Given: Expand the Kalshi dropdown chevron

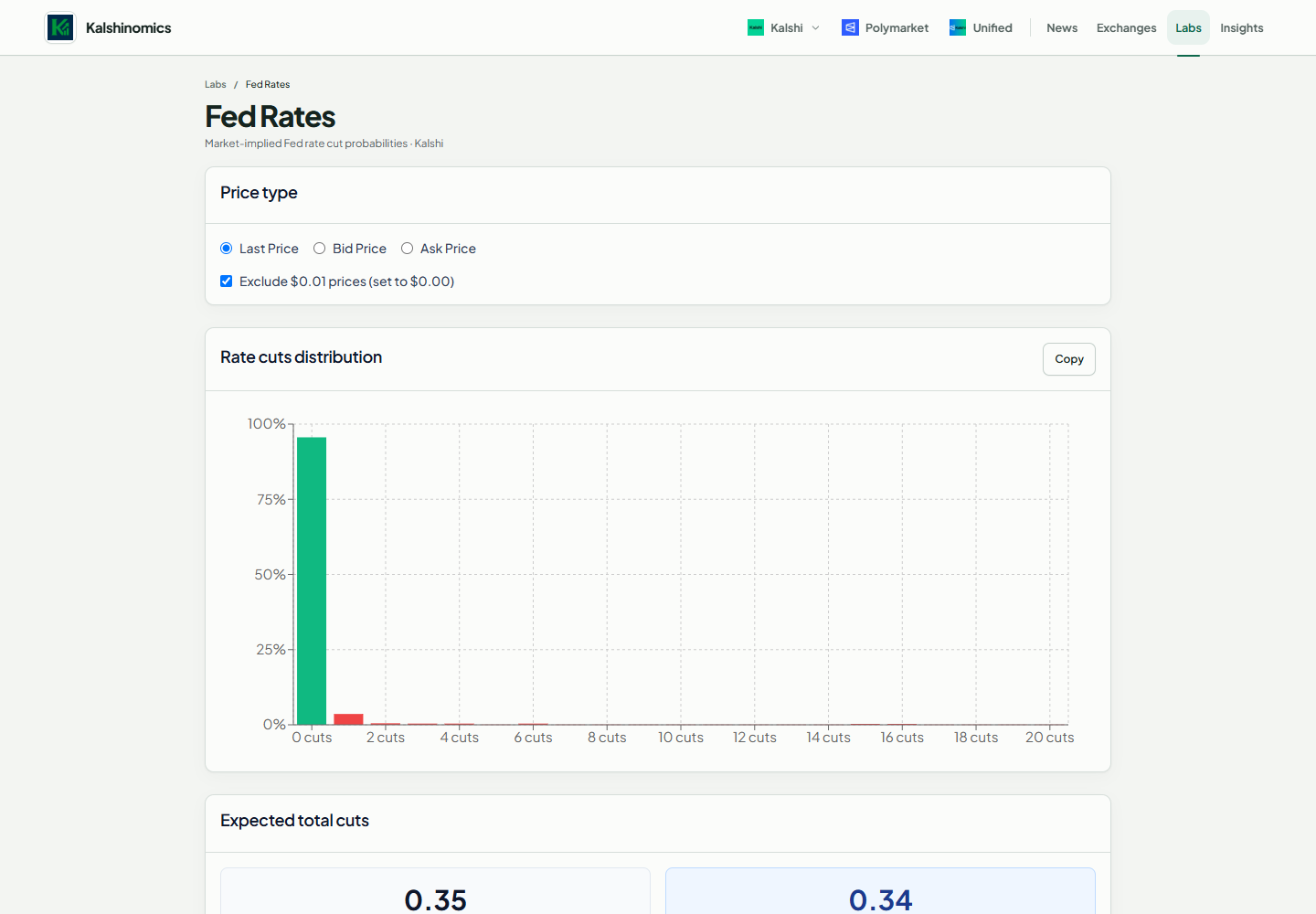Looking at the screenshot, I should coord(815,27).
